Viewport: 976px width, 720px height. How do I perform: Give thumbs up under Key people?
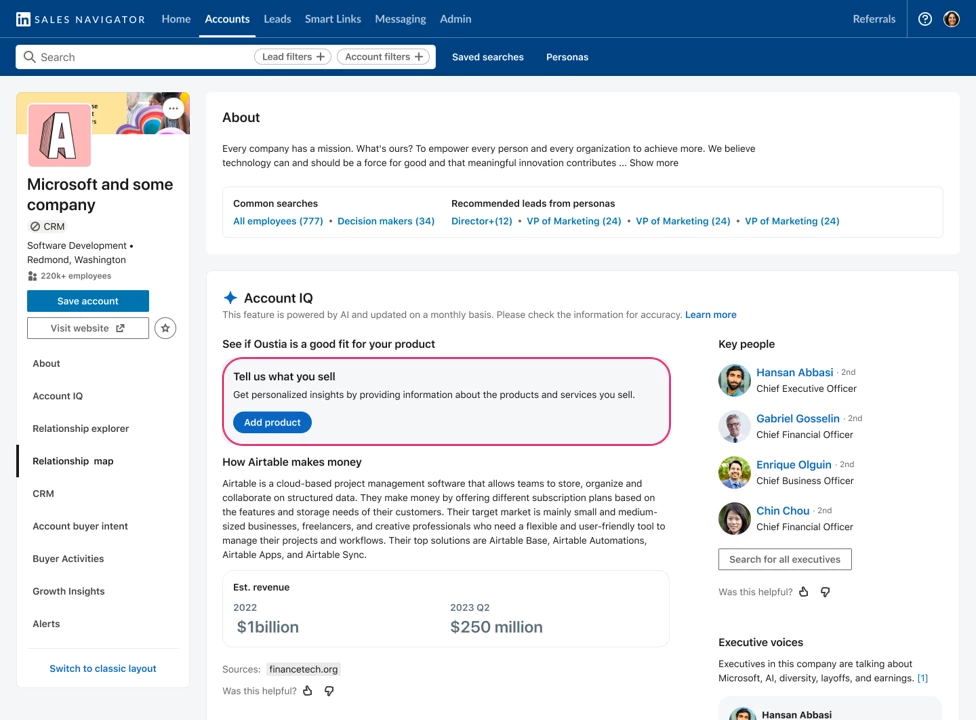(x=804, y=592)
